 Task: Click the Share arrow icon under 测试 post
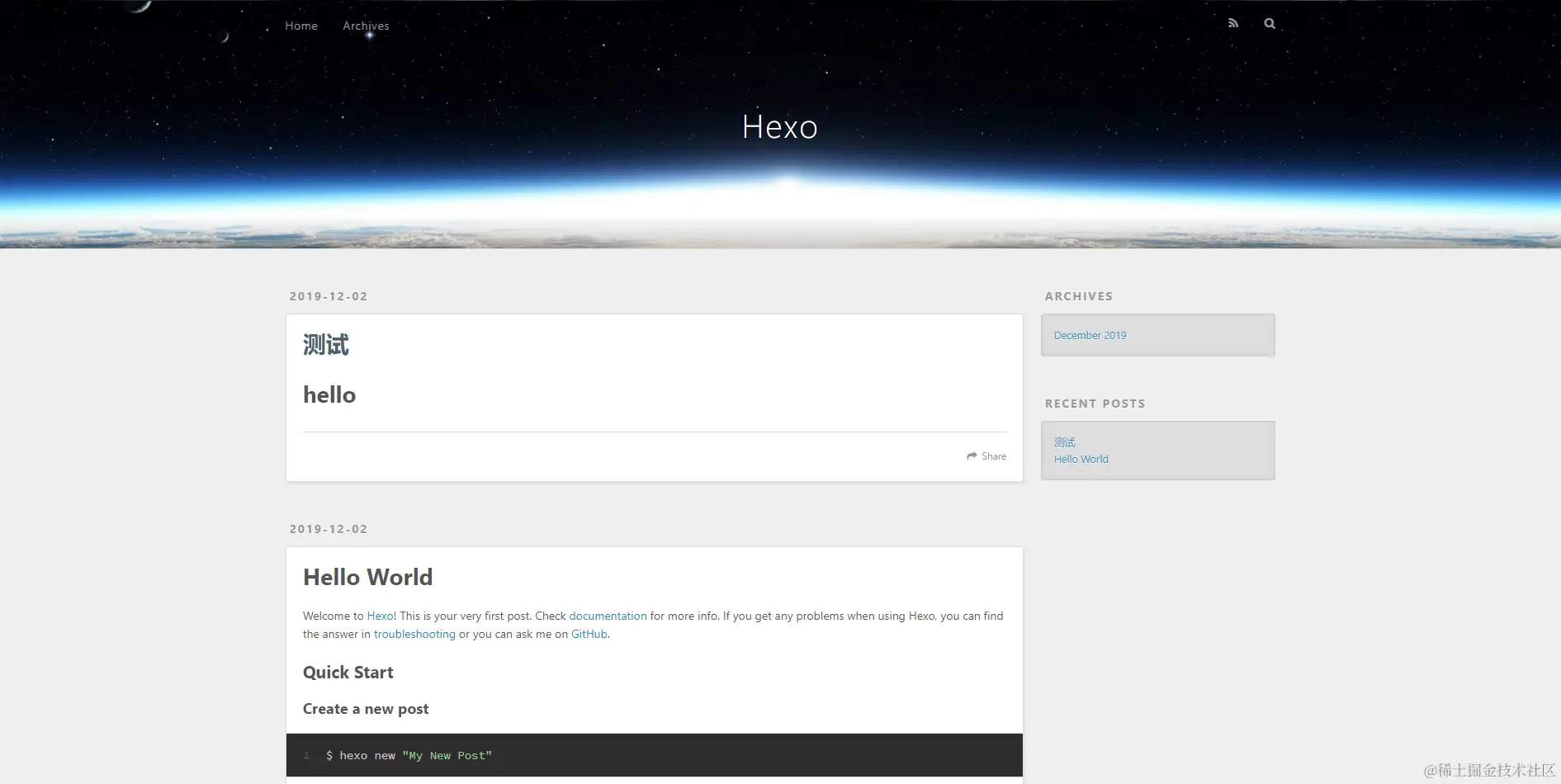972,456
